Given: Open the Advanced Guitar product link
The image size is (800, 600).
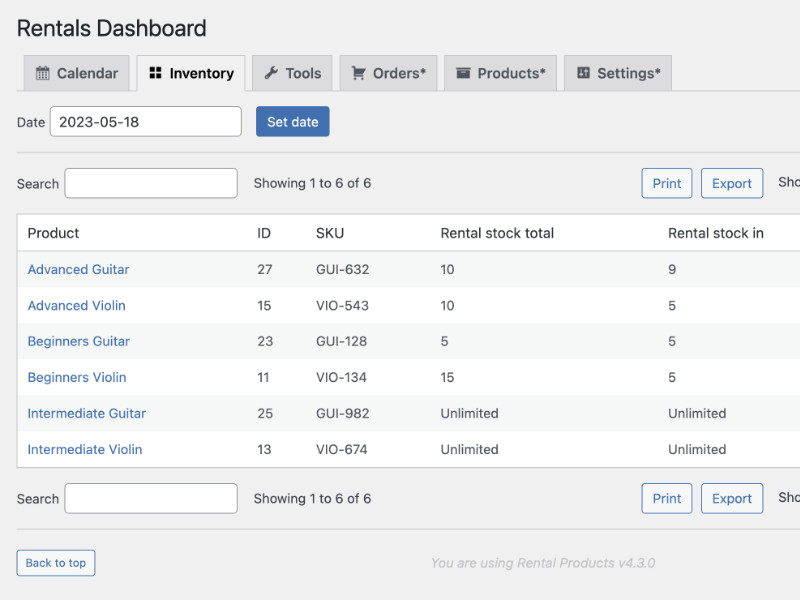Looking at the screenshot, I should (78, 269).
